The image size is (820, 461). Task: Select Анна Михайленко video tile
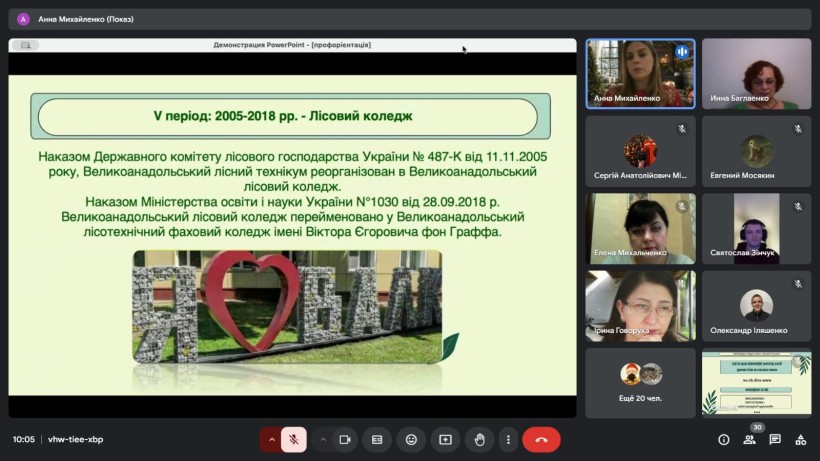[x=641, y=74]
